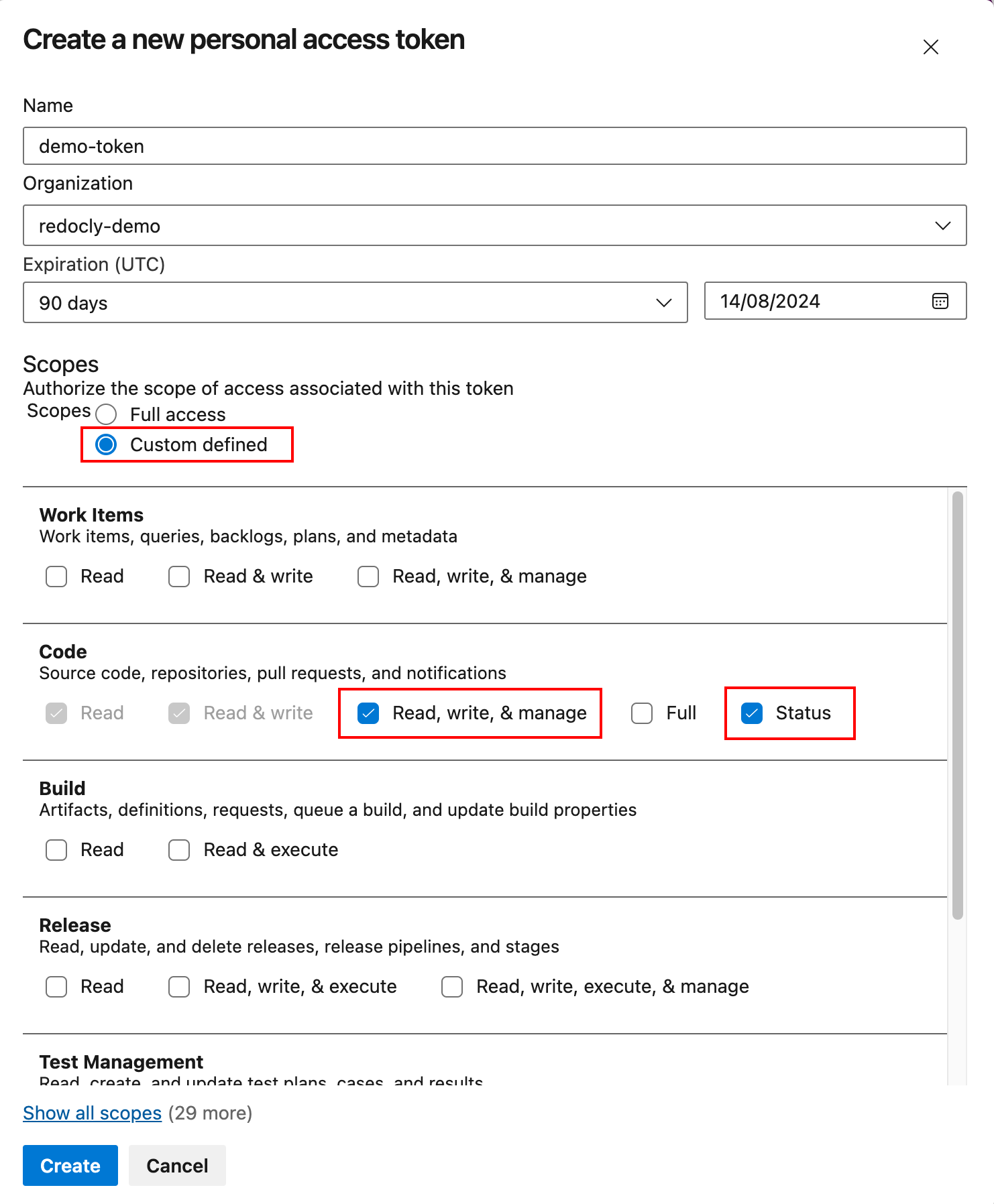Click the Work Items heading
The height and width of the screenshot is (1204, 994).
pyautogui.click(x=91, y=515)
